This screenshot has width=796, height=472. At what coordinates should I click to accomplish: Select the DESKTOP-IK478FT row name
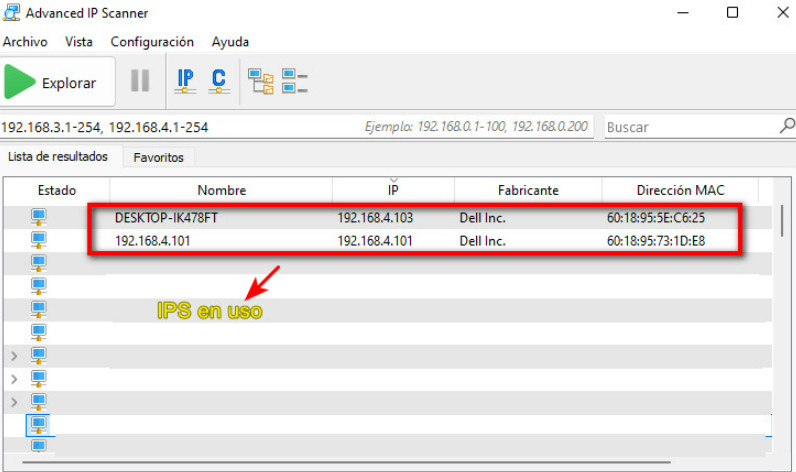(x=166, y=218)
